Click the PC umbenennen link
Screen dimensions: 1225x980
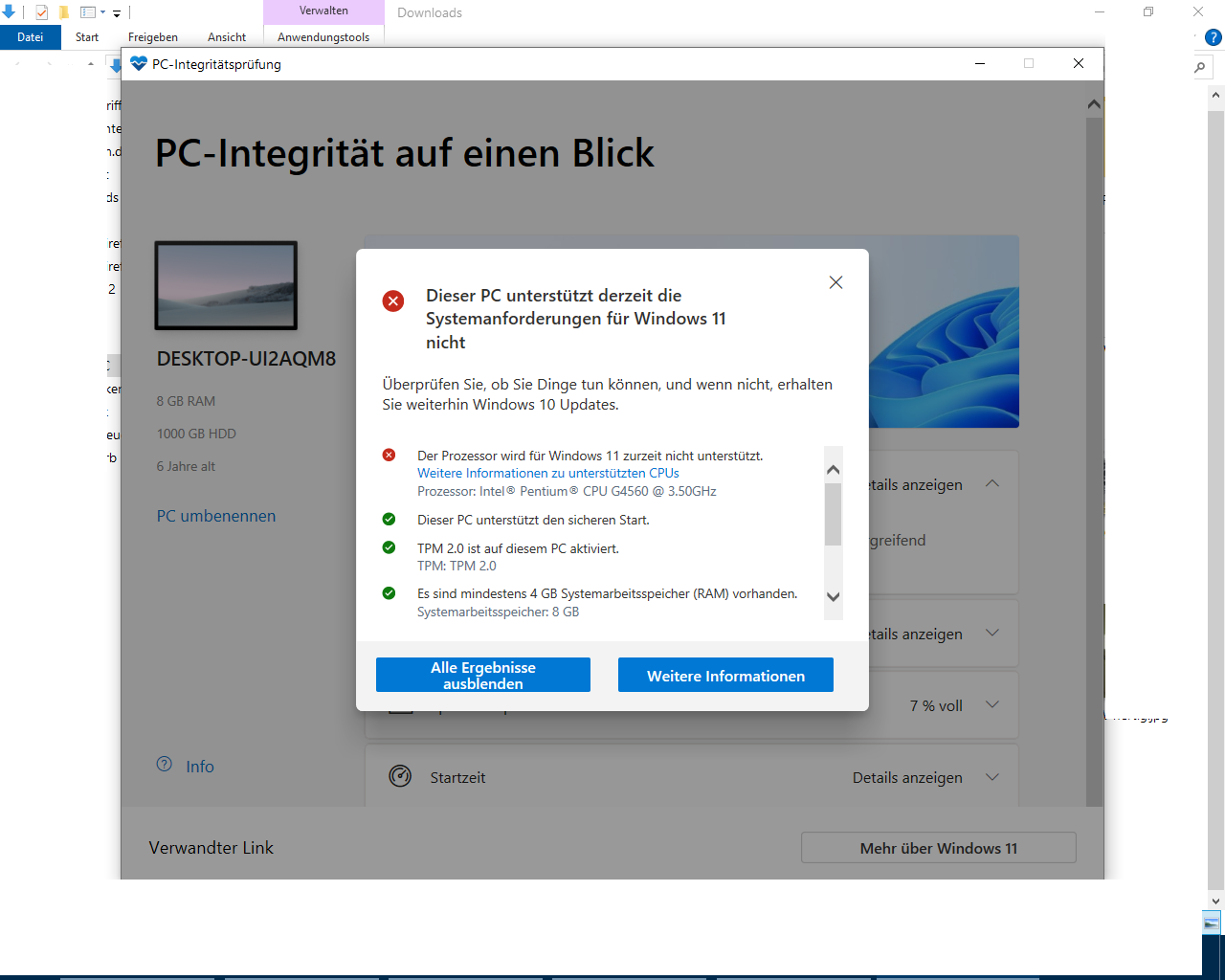(x=216, y=516)
